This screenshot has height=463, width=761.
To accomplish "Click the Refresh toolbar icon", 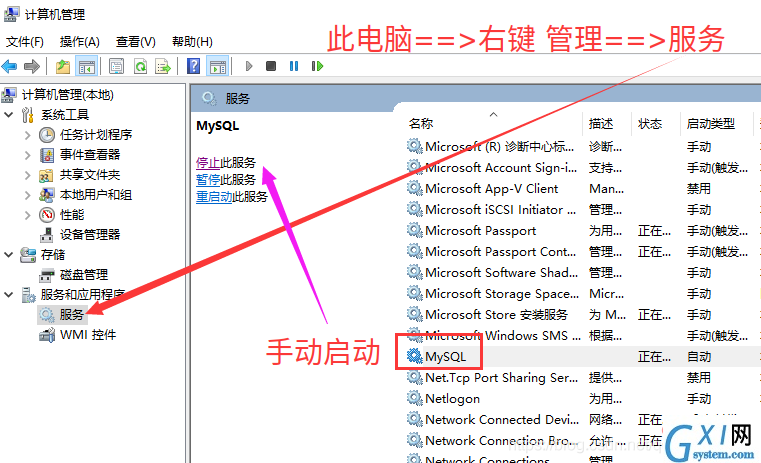I will (x=140, y=66).
